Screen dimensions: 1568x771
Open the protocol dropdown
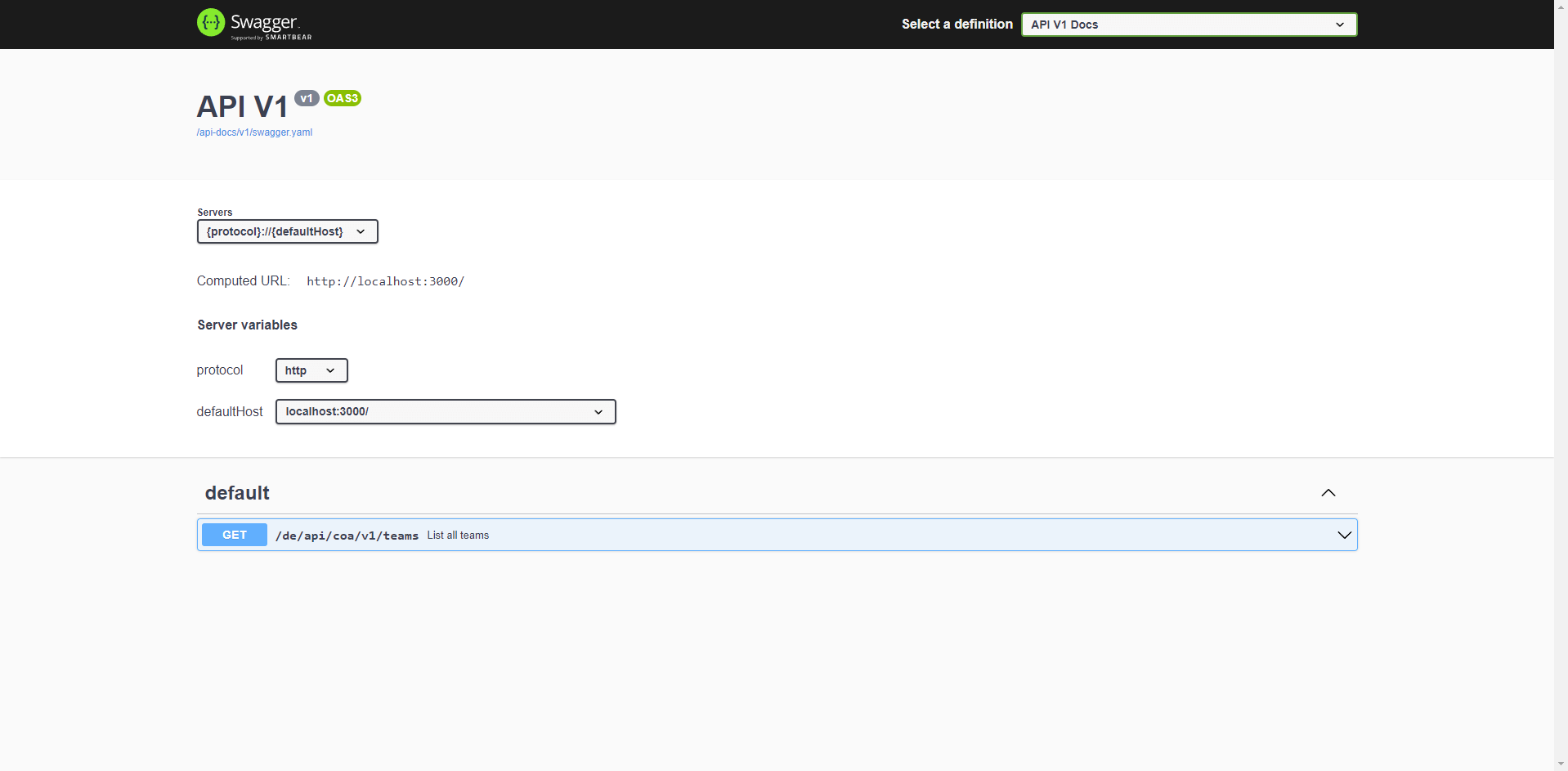[x=311, y=370]
